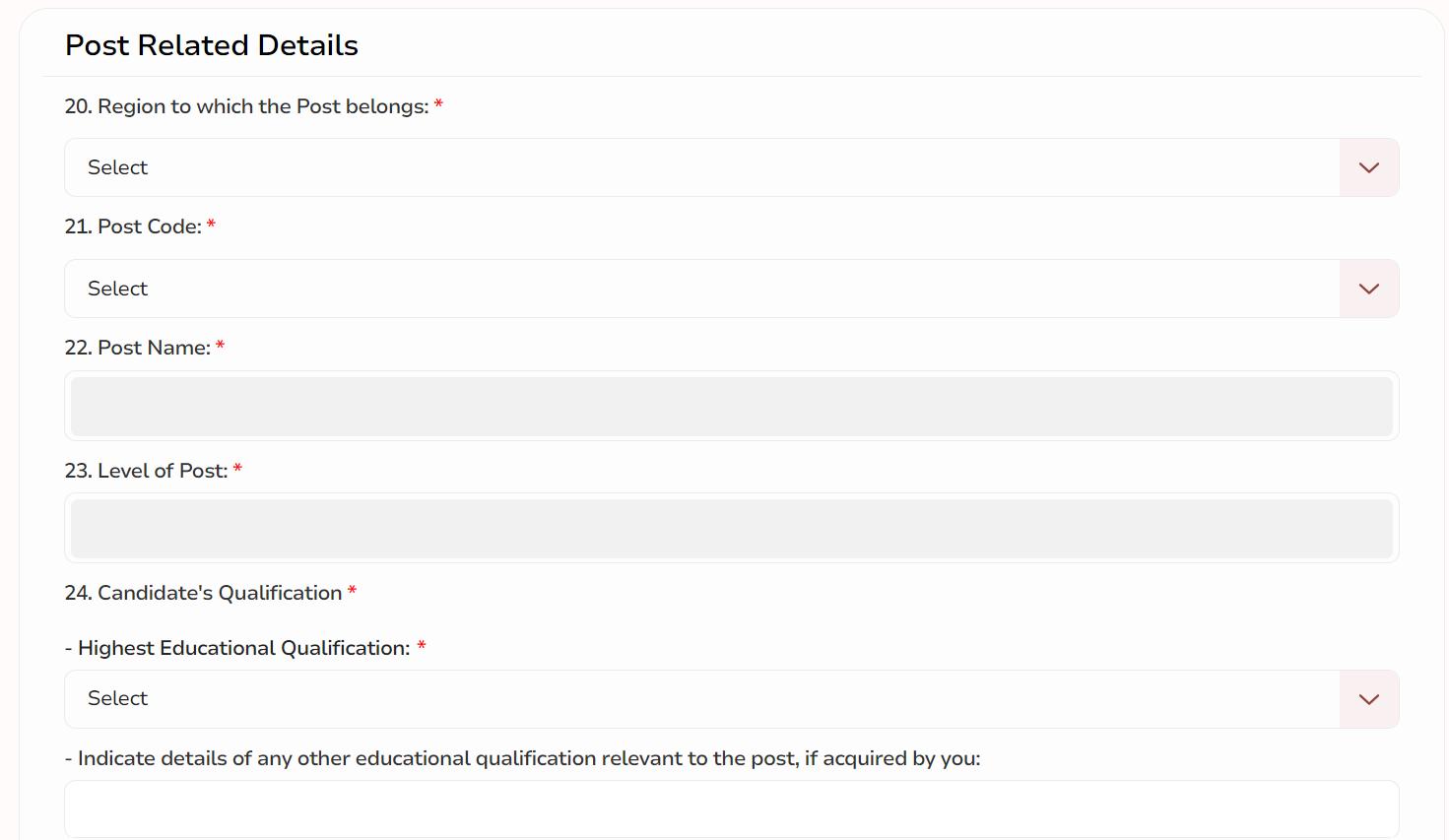Click the greyed Post Name field
Screen dimensions: 1449x840
(731, 407)
